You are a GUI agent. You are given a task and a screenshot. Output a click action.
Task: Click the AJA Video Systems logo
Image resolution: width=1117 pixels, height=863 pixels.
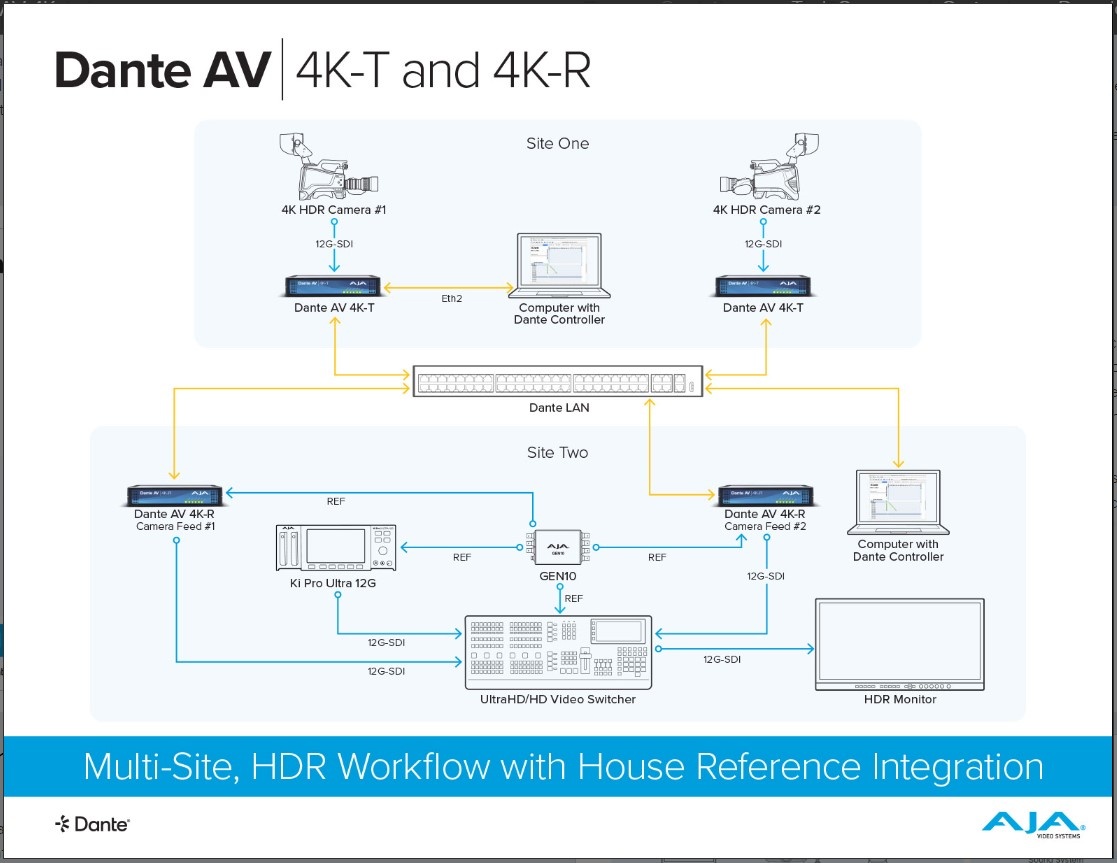(1034, 825)
